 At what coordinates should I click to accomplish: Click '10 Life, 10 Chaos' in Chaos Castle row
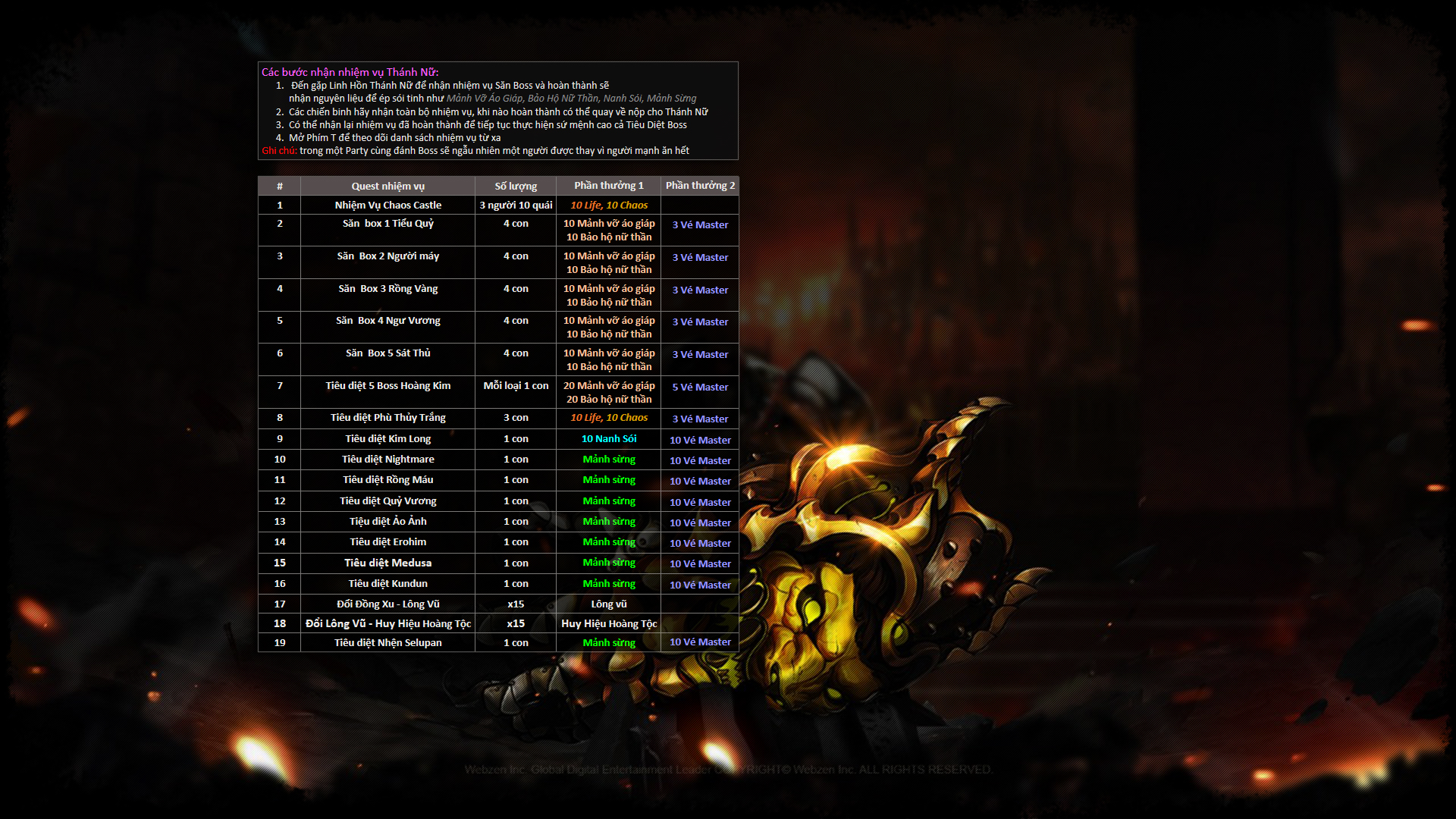point(608,205)
